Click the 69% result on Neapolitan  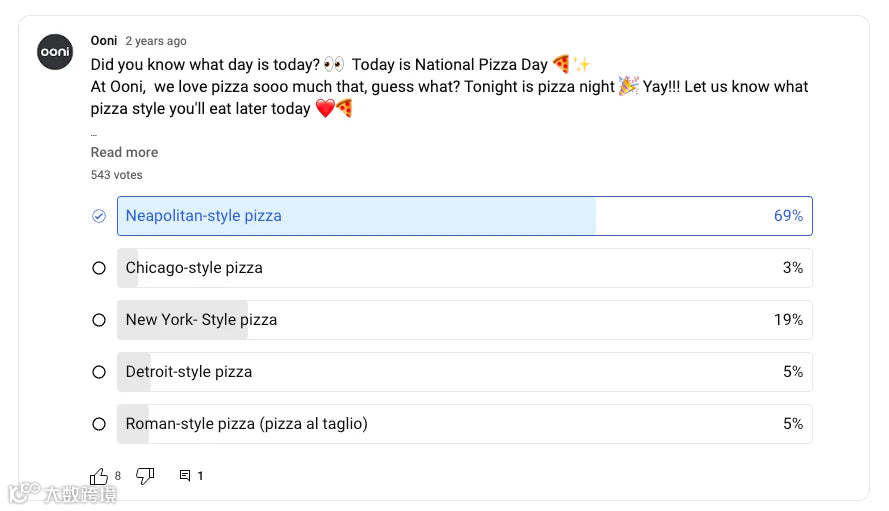pyautogui.click(x=788, y=216)
